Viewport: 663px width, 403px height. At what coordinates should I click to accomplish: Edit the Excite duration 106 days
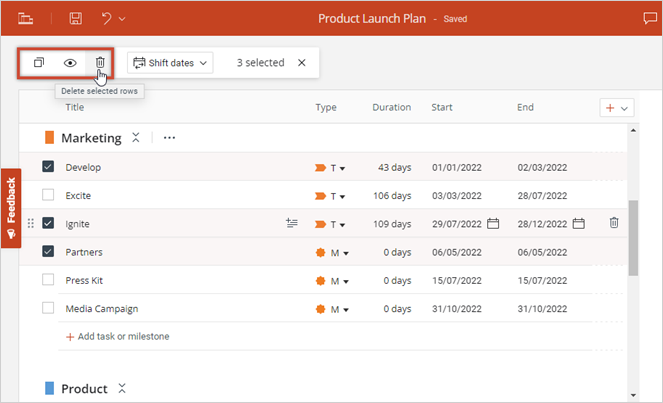click(x=392, y=196)
